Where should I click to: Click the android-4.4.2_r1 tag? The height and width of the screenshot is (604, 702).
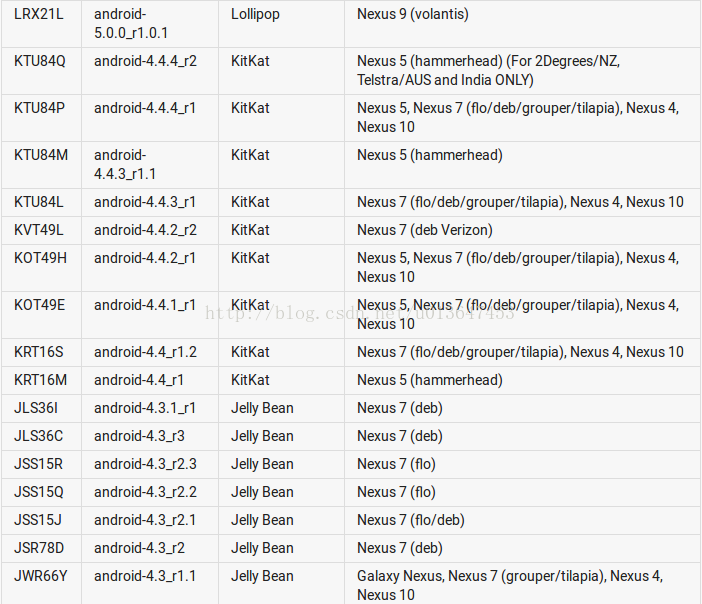coord(145,258)
